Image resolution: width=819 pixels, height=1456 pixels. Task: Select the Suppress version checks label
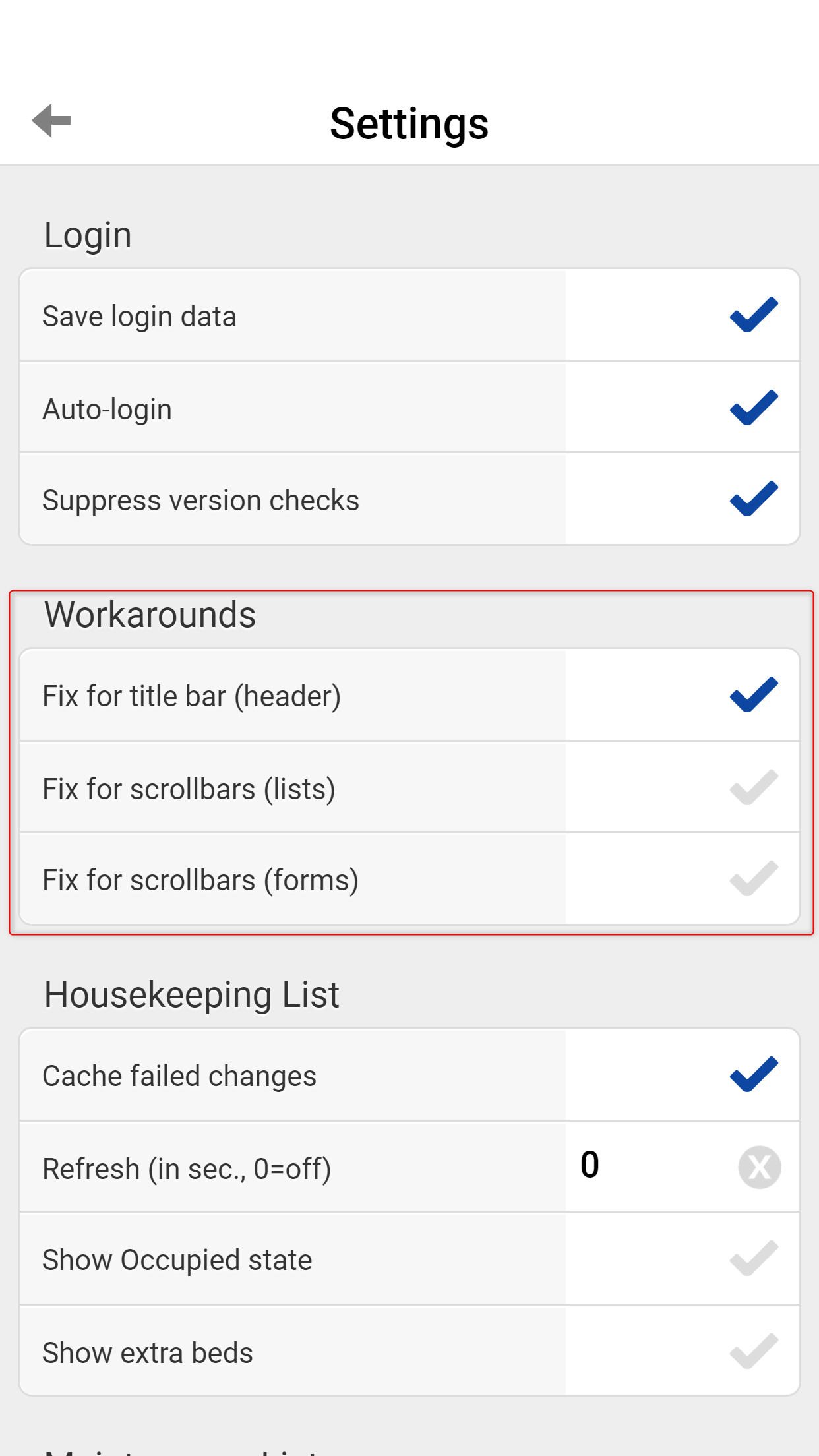click(x=201, y=501)
